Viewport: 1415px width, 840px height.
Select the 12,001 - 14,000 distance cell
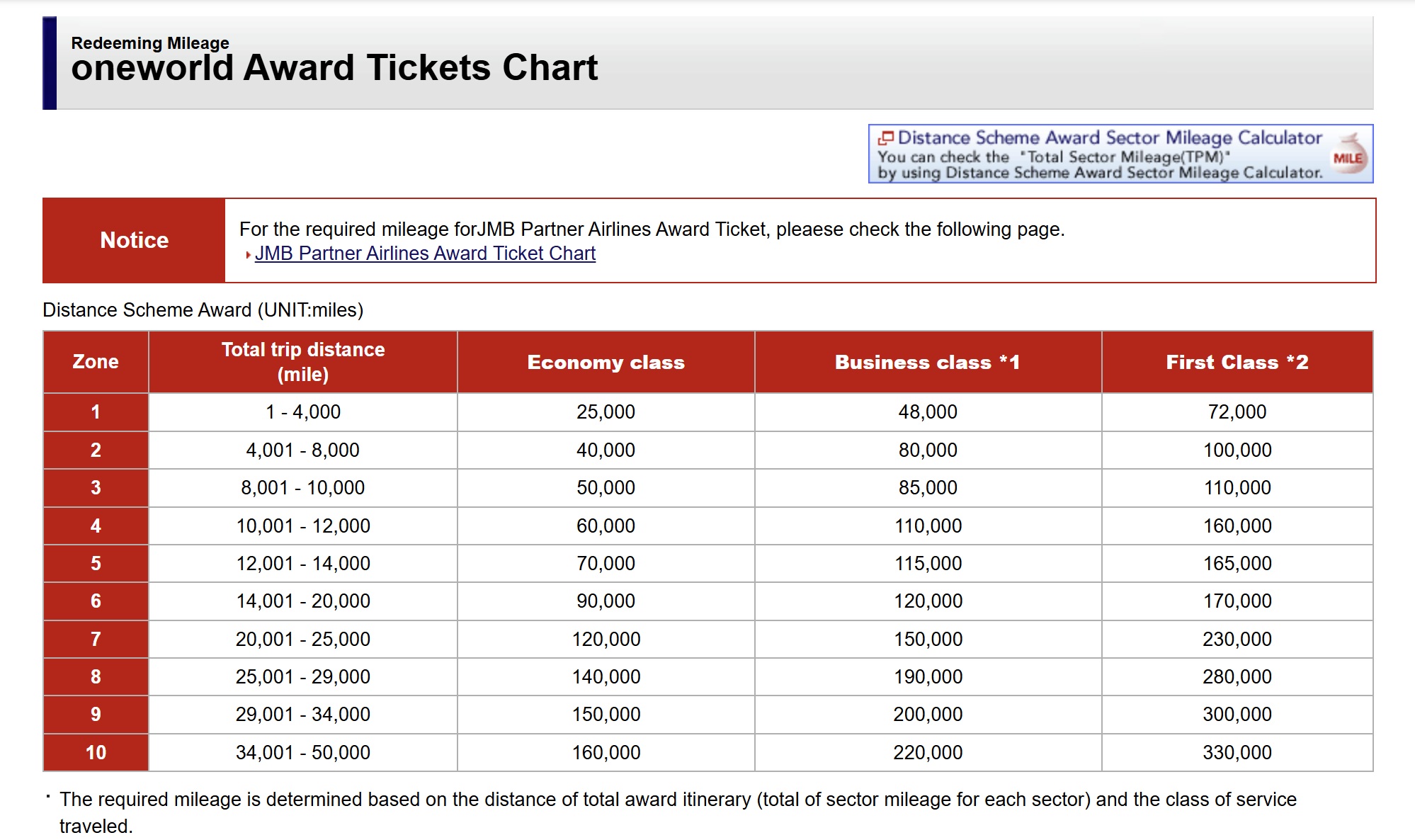coord(303,564)
